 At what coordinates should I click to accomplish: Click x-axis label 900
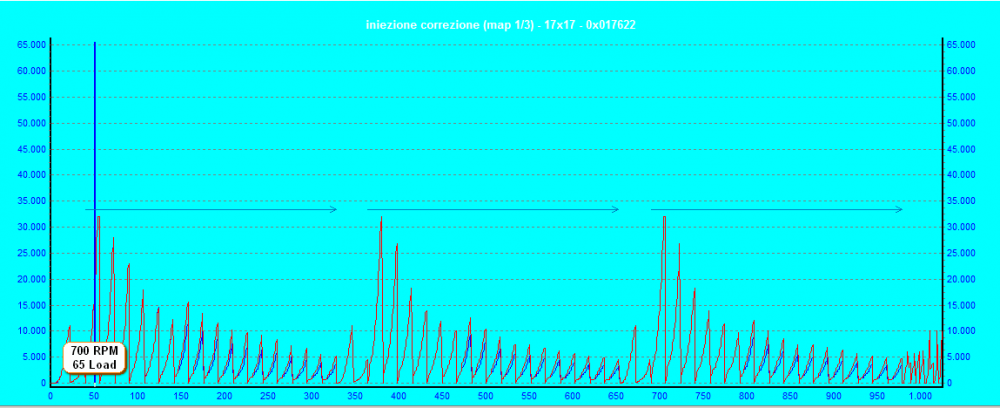click(833, 395)
